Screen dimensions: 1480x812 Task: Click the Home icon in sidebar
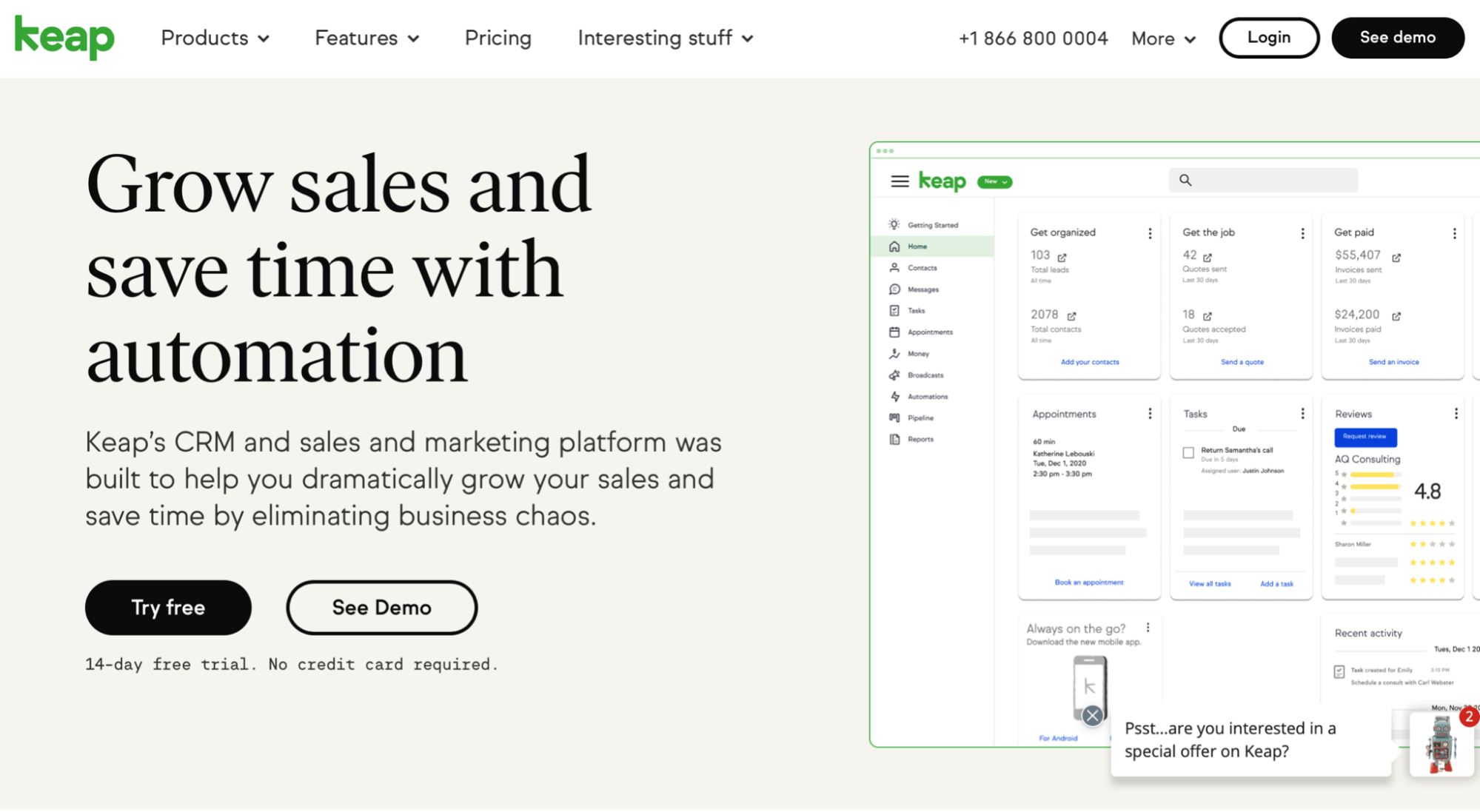(x=894, y=246)
